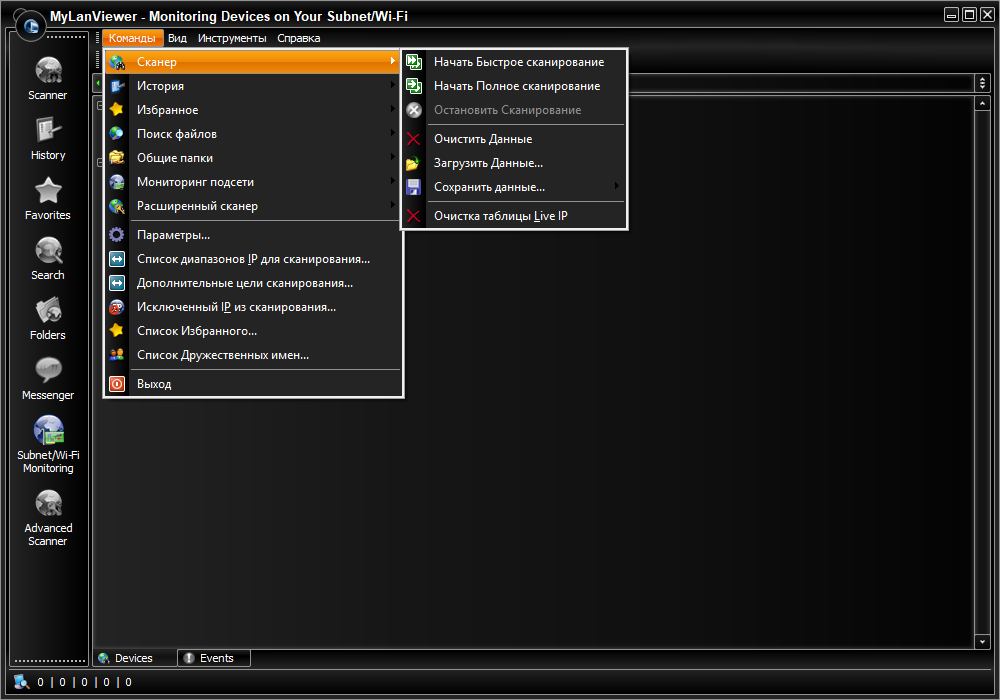Choose Начать Быстрое сканирование
Image resolution: width=1000 pixels, height=700 pixels.
pyautogui.click(x=514, y=62)
